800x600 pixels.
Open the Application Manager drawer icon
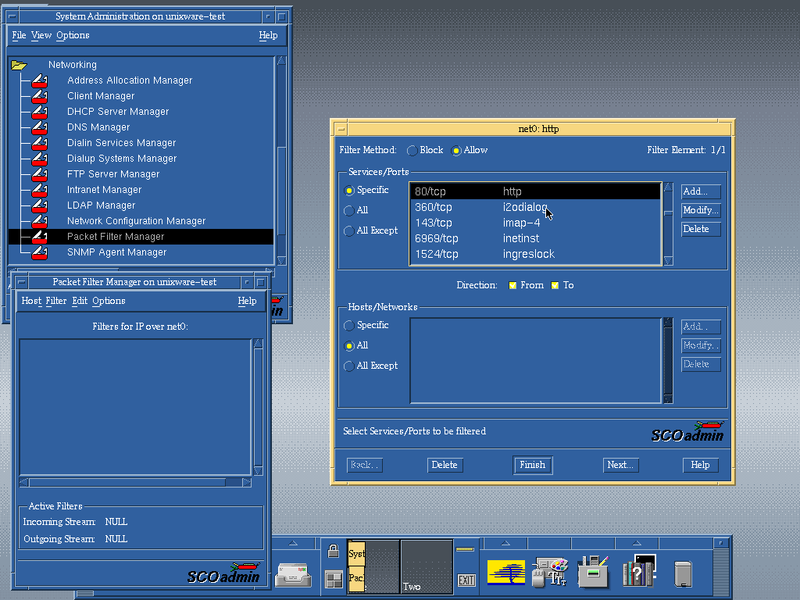pos(592,572)
